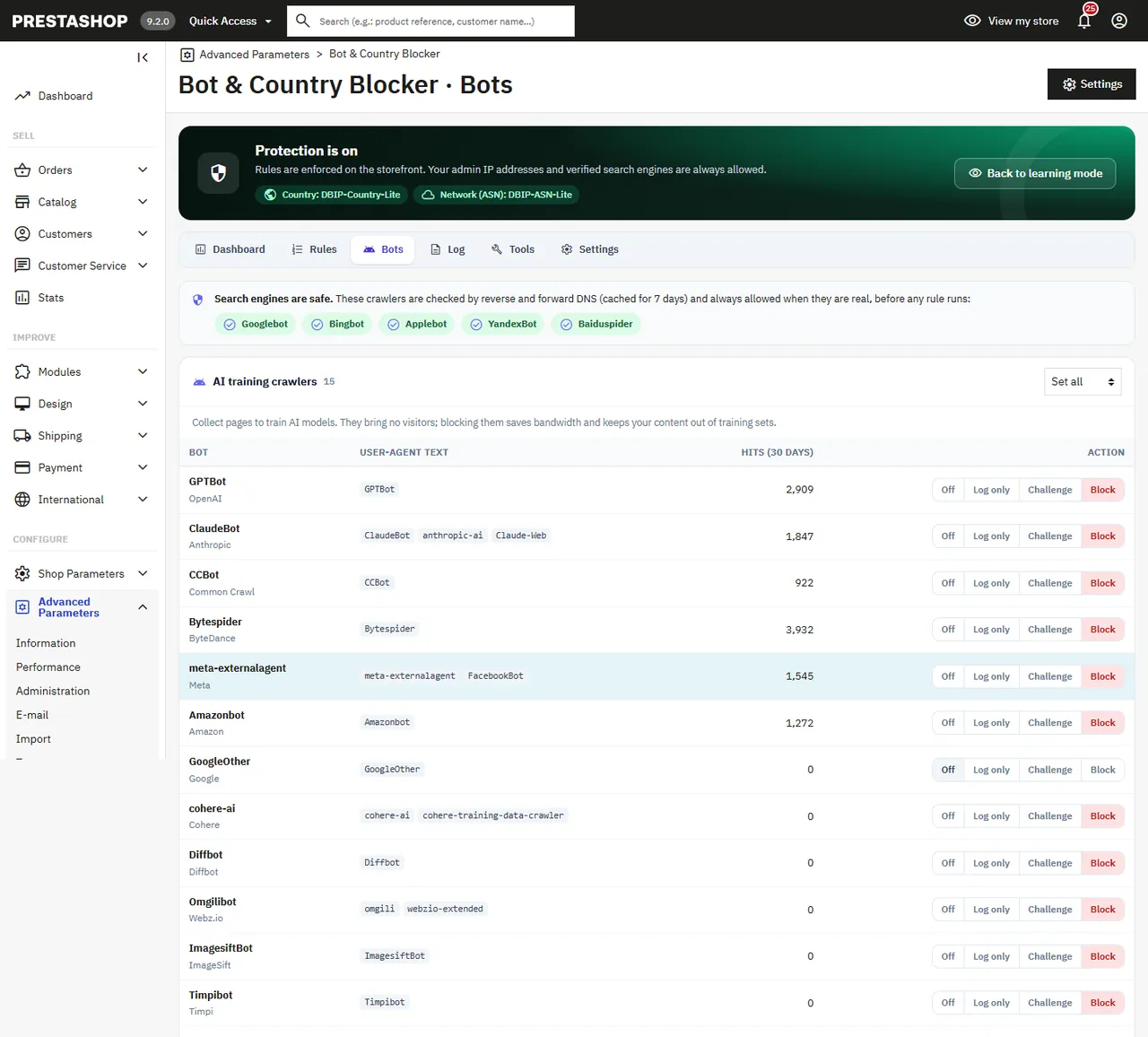Viewport: 1148px width, 1037px height.
Task: Open Advanced Parameters breadcrumb link
Action: 254,54
